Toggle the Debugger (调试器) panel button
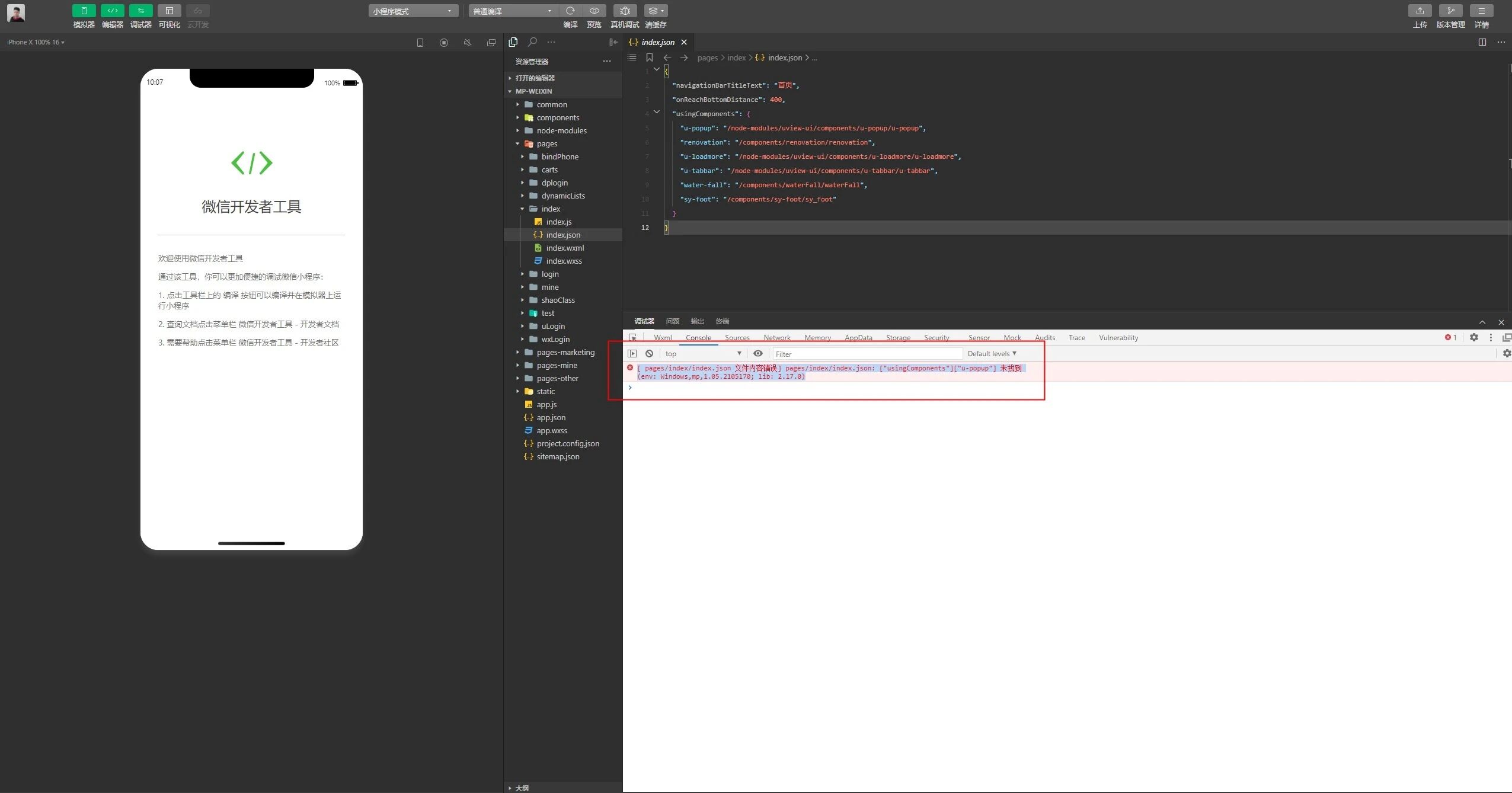 (x=140, y=11)
